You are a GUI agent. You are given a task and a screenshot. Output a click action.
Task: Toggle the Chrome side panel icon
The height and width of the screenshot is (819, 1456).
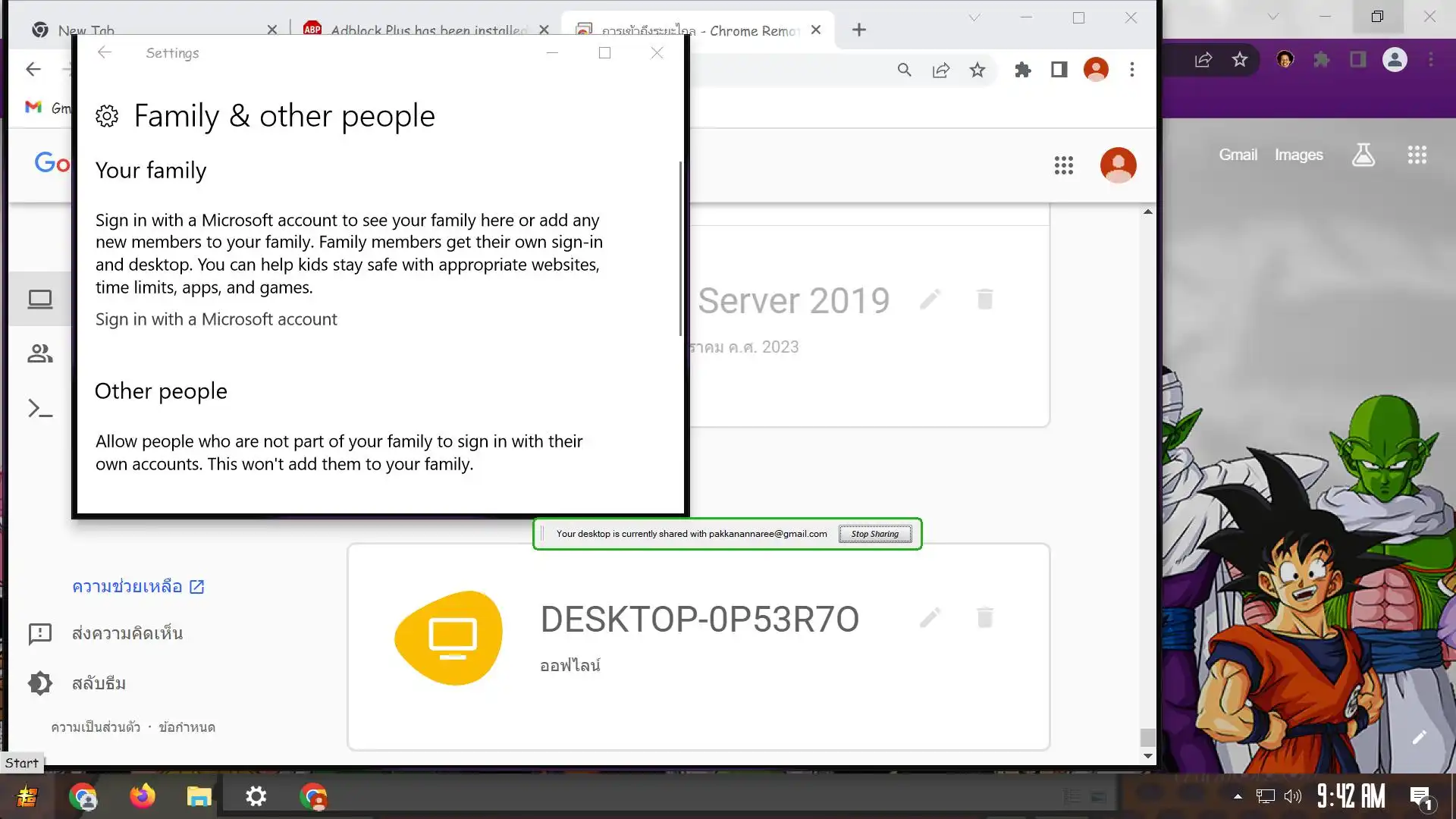[1059, 71]
